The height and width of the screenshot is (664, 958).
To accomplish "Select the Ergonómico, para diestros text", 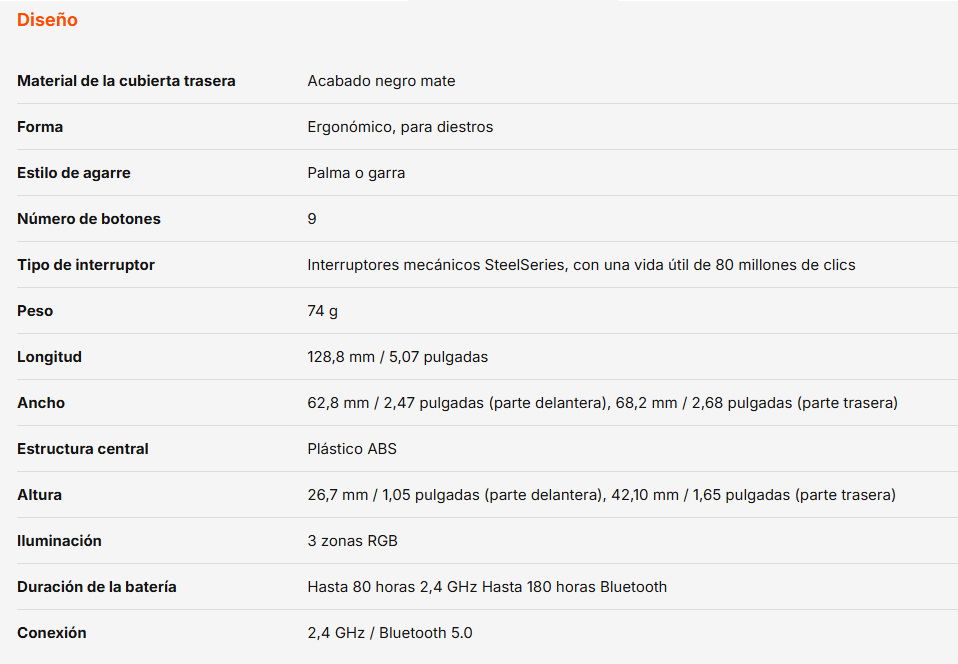I will tap(400, 127).
